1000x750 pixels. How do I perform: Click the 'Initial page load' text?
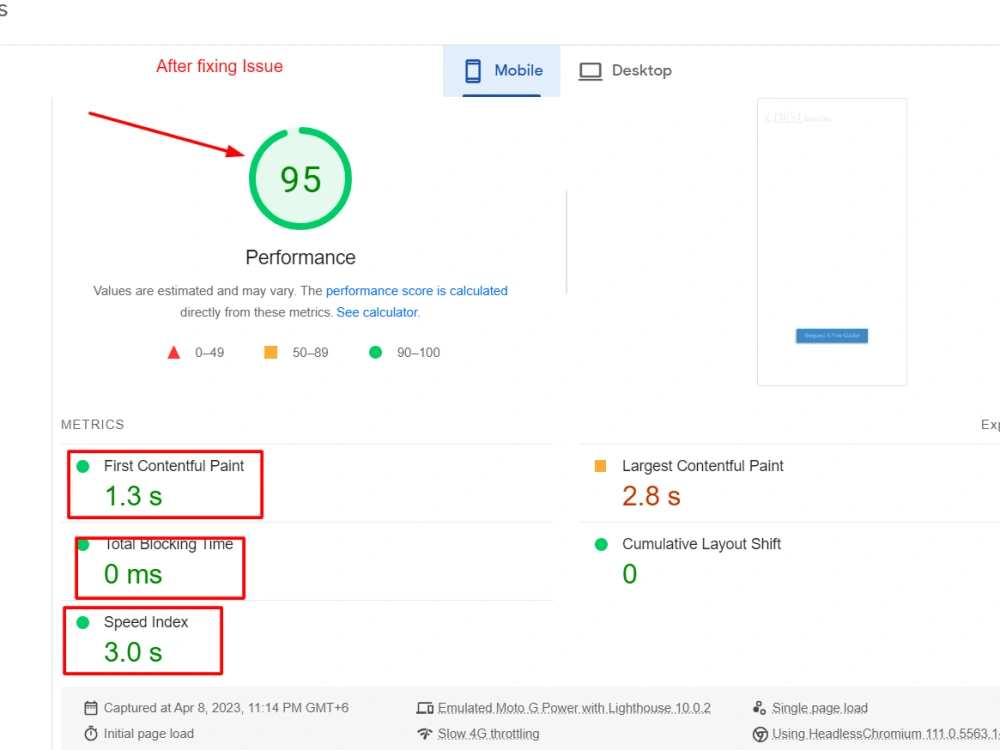pos(149,734)
